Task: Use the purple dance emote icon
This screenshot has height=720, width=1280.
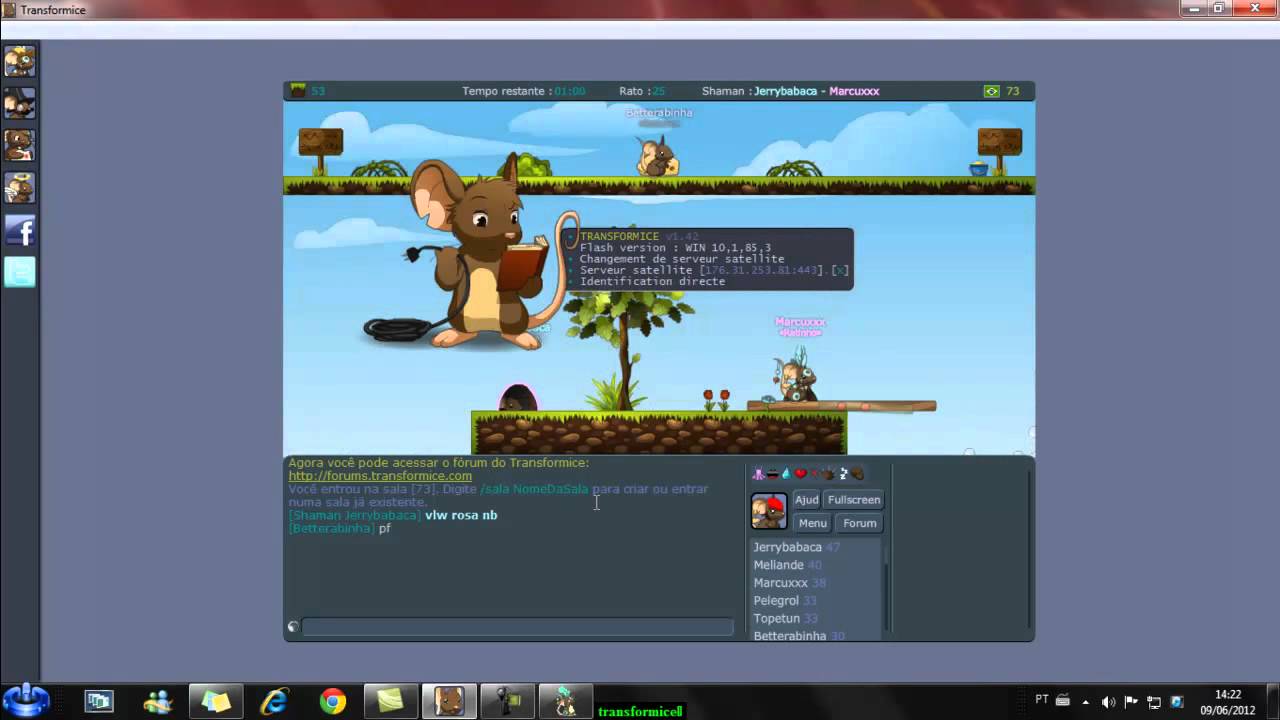Action: coord(758,473)
